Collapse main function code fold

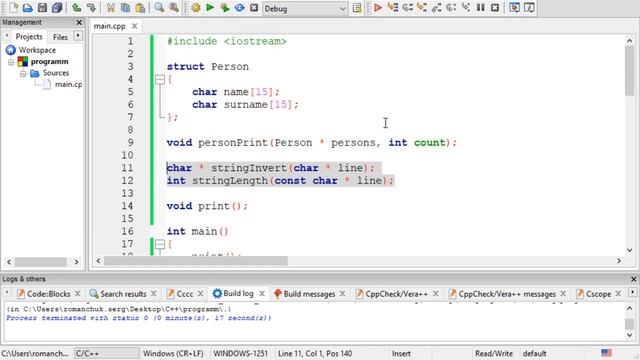point(160,244)
